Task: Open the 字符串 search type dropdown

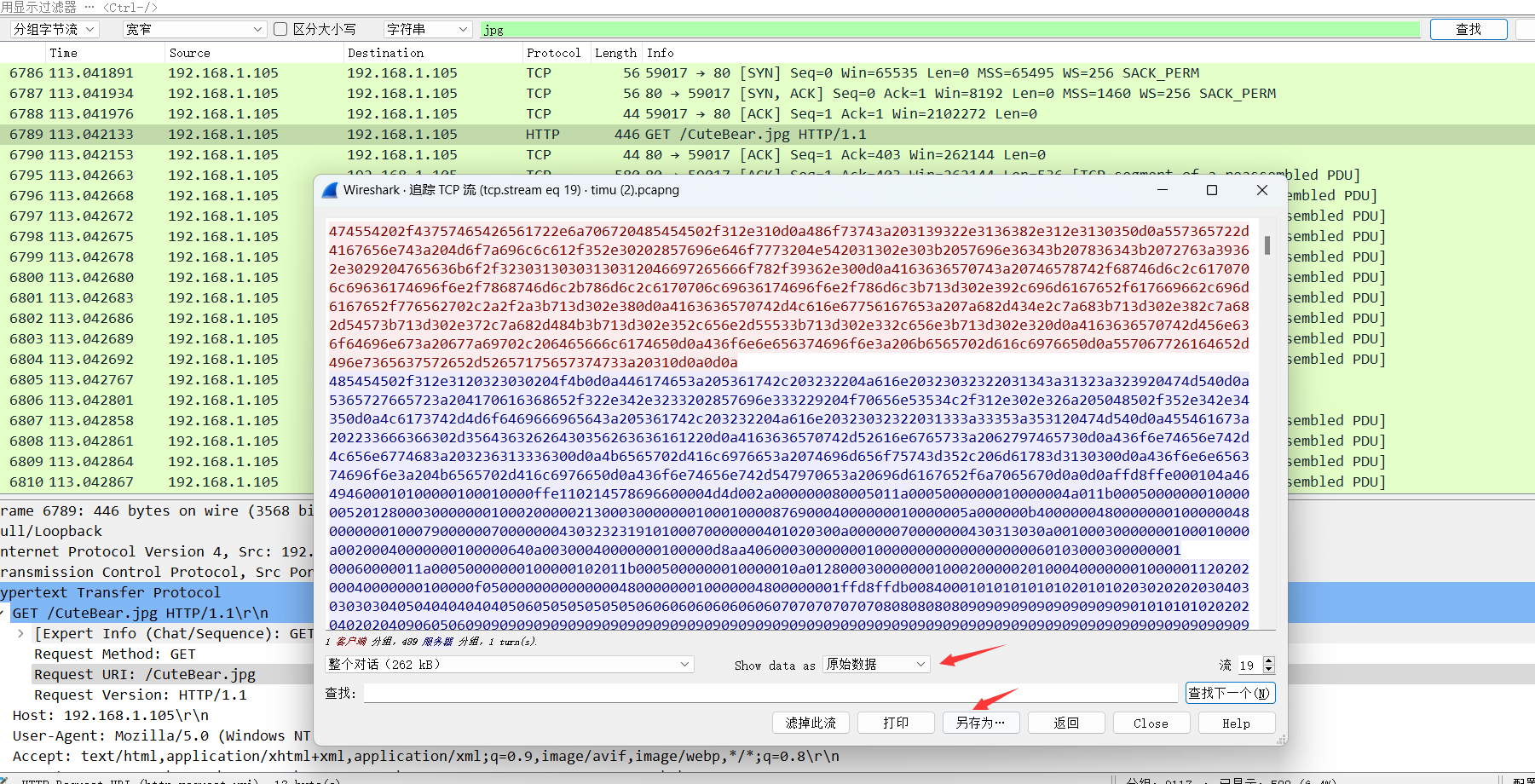Action: 428,29
